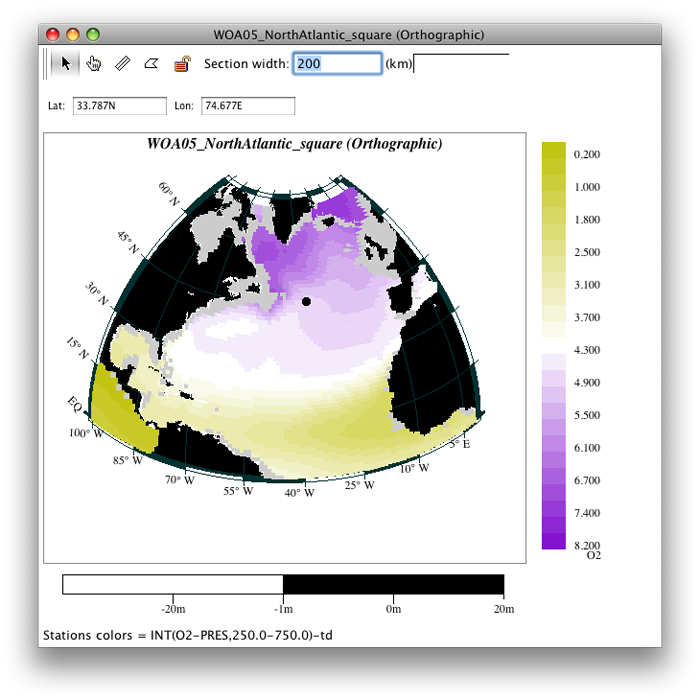
Task: Click the empty text box after (km)
Action: point(460,64)
